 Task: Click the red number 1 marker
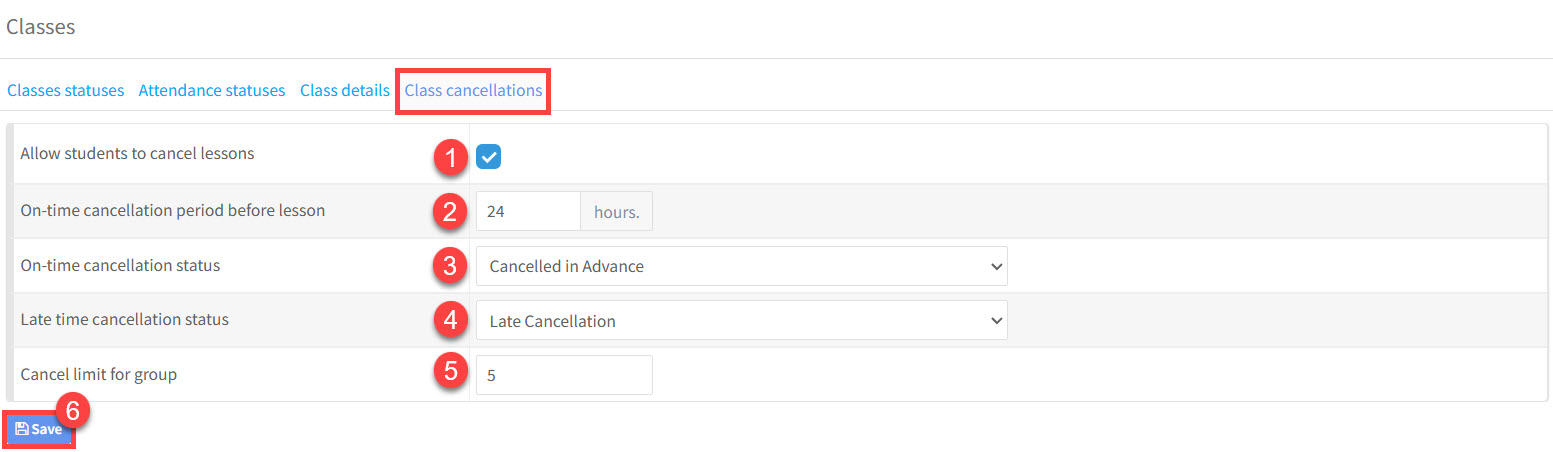pos(451,157)
